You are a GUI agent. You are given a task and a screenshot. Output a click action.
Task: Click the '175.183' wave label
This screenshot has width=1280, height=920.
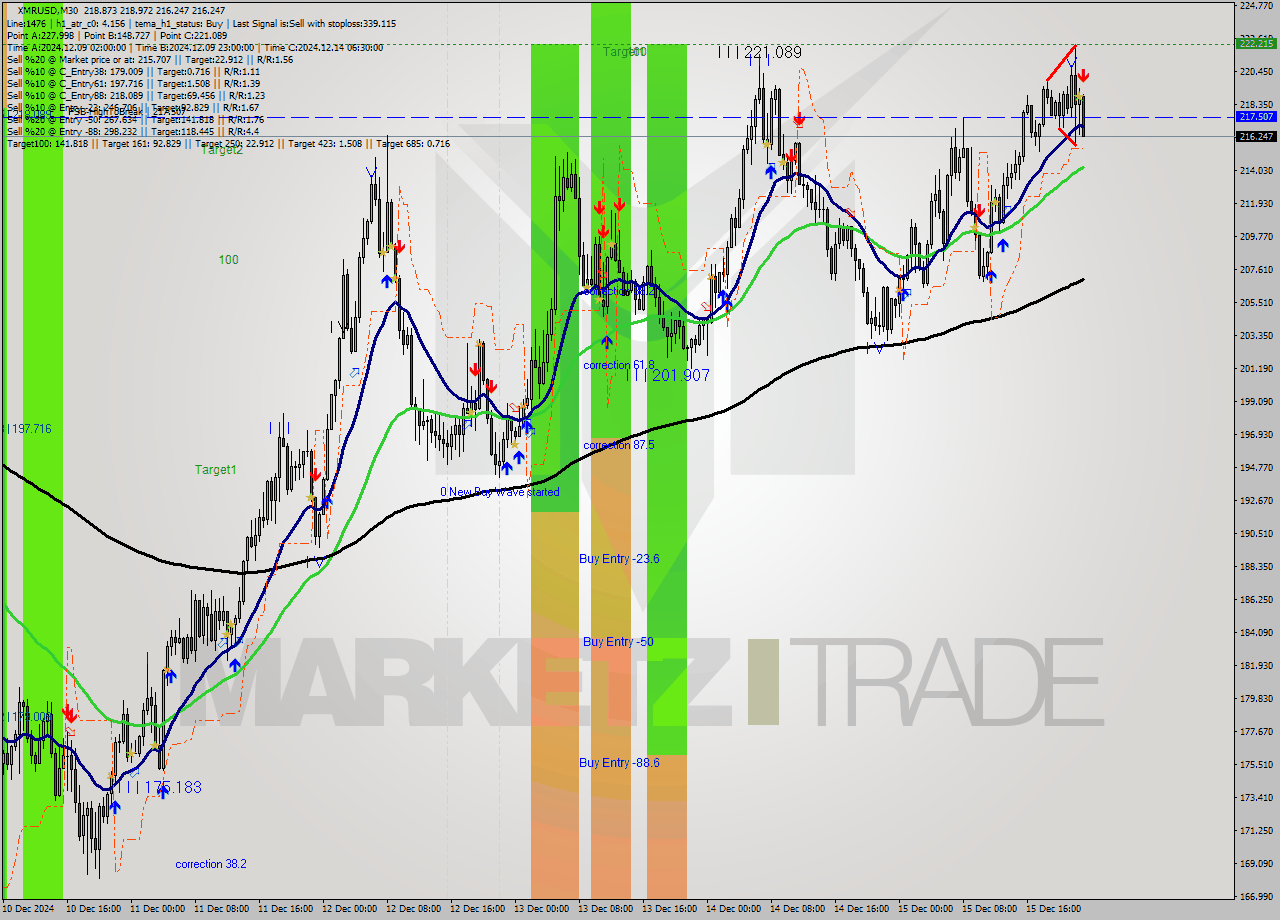[x=162, y=788]
